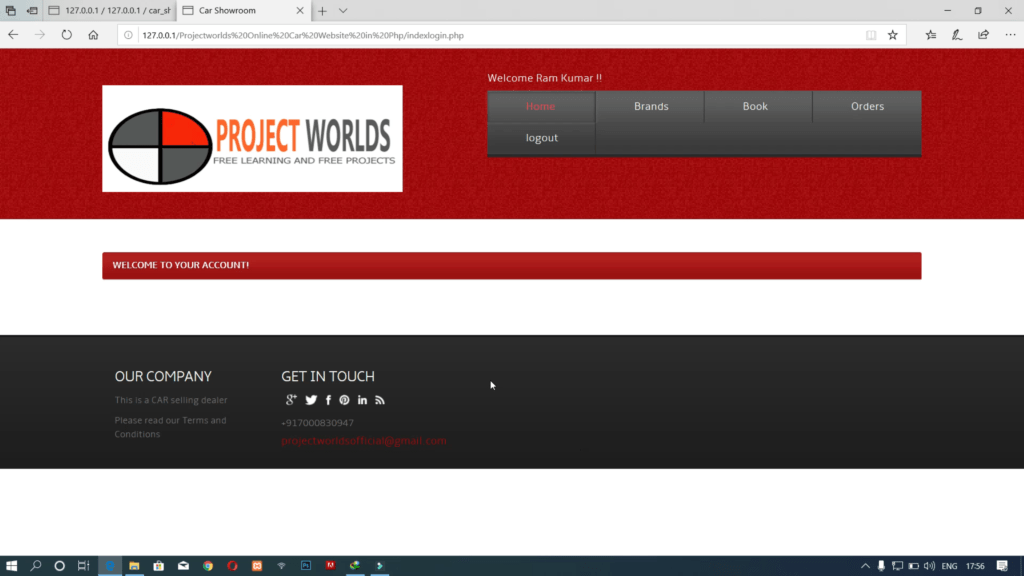Toggle reading view in the address bar

pyautogui.click(x=871, y=34)
